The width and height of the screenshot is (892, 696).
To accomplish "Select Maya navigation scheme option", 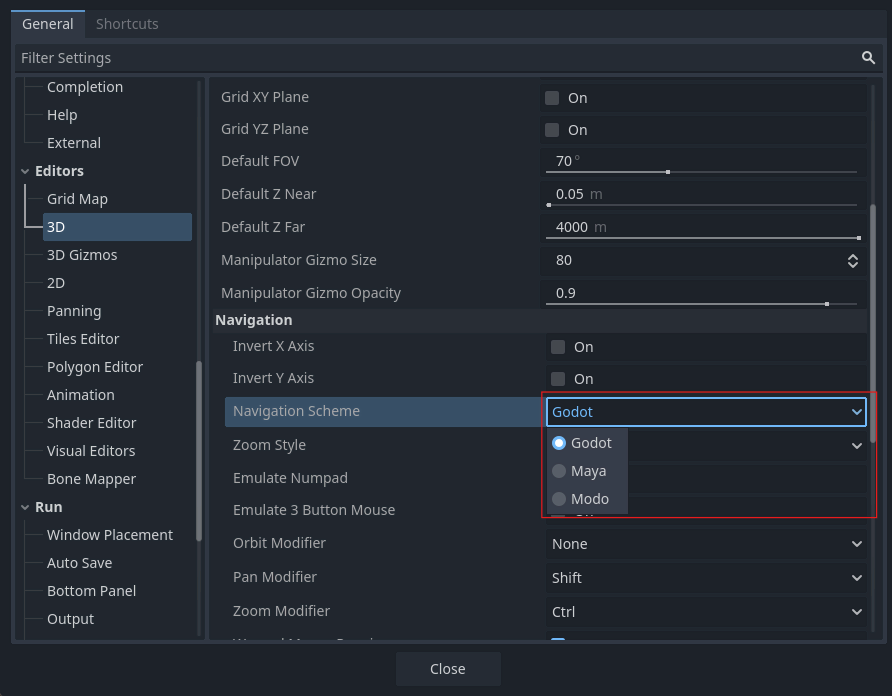I will pyautogui.click(x=587, y=471).
